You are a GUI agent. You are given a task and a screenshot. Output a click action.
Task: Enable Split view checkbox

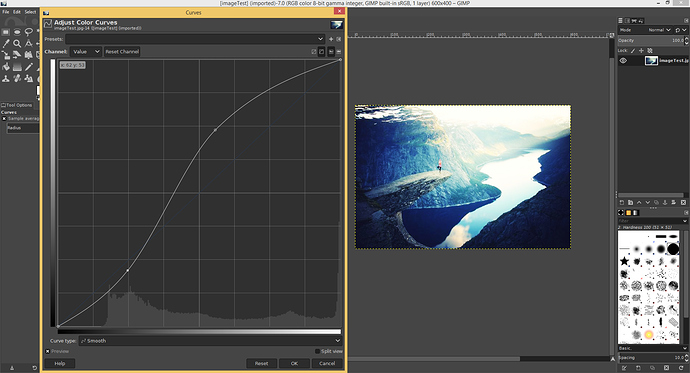click(x=317, y=351)
